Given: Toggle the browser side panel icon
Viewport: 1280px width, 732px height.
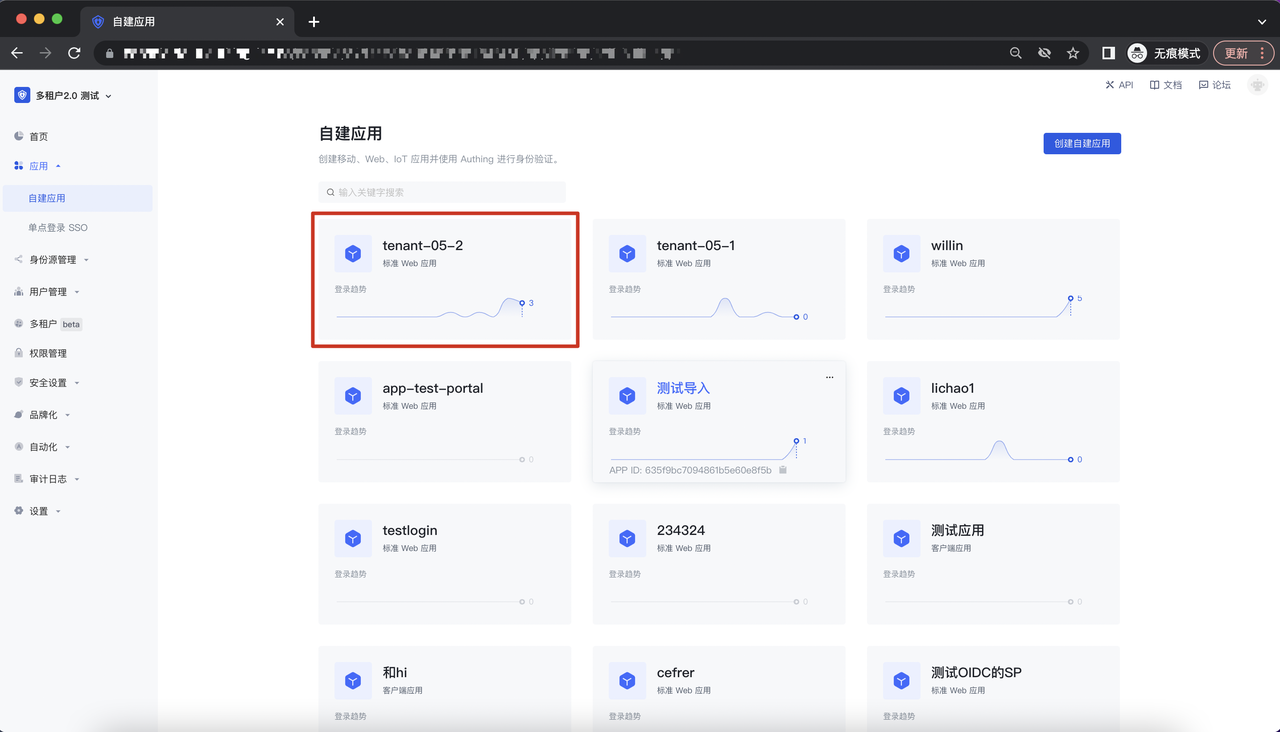Looking at the screenshot, I should (1108, 53).
